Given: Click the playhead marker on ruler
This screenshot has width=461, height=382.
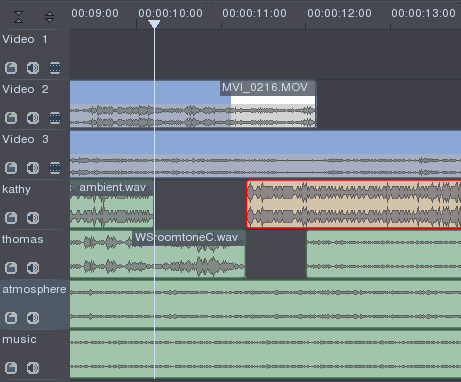Looking at the screenshot, I should [x=154, y=24].
